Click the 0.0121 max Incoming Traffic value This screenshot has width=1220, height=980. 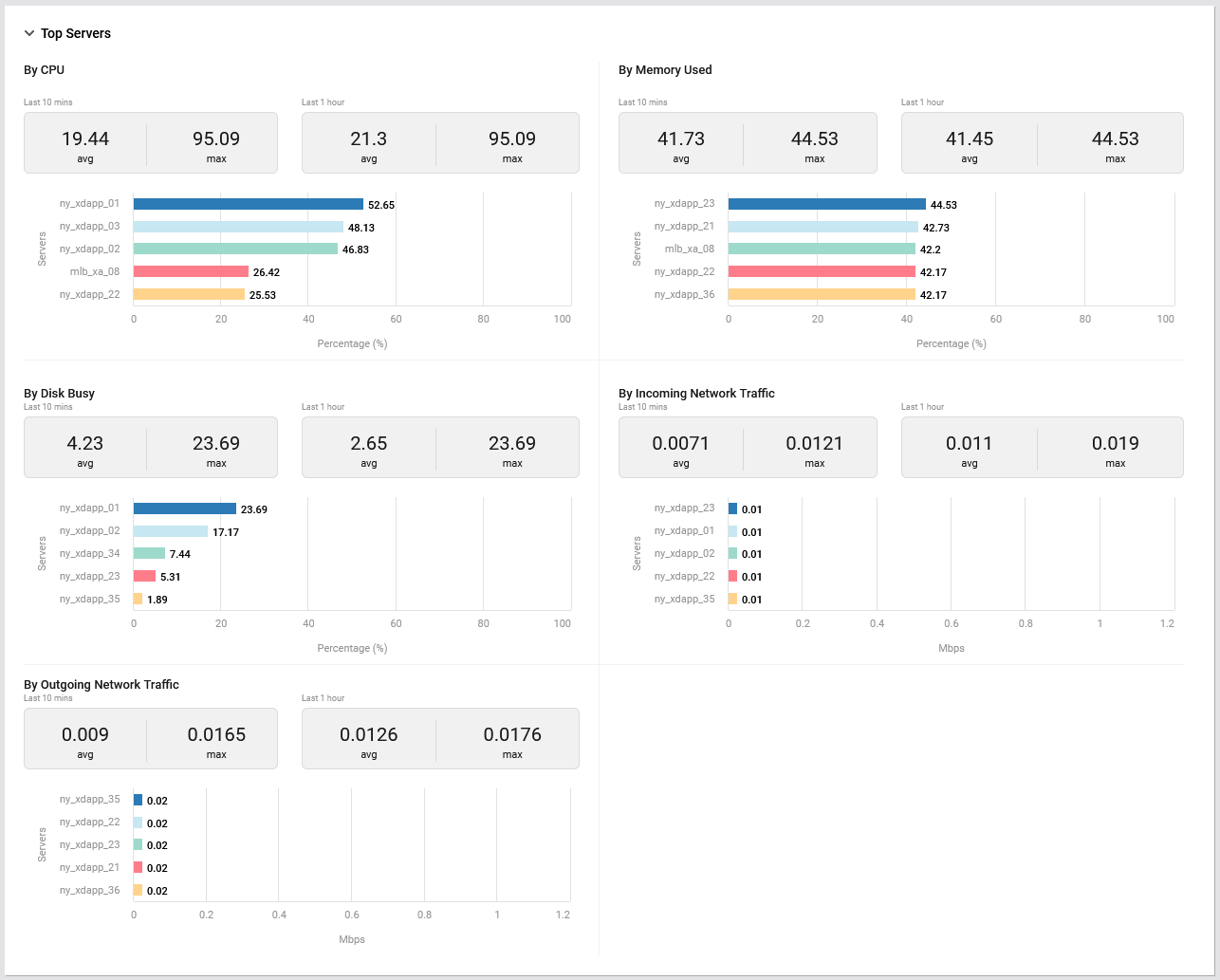coord(814,443)
